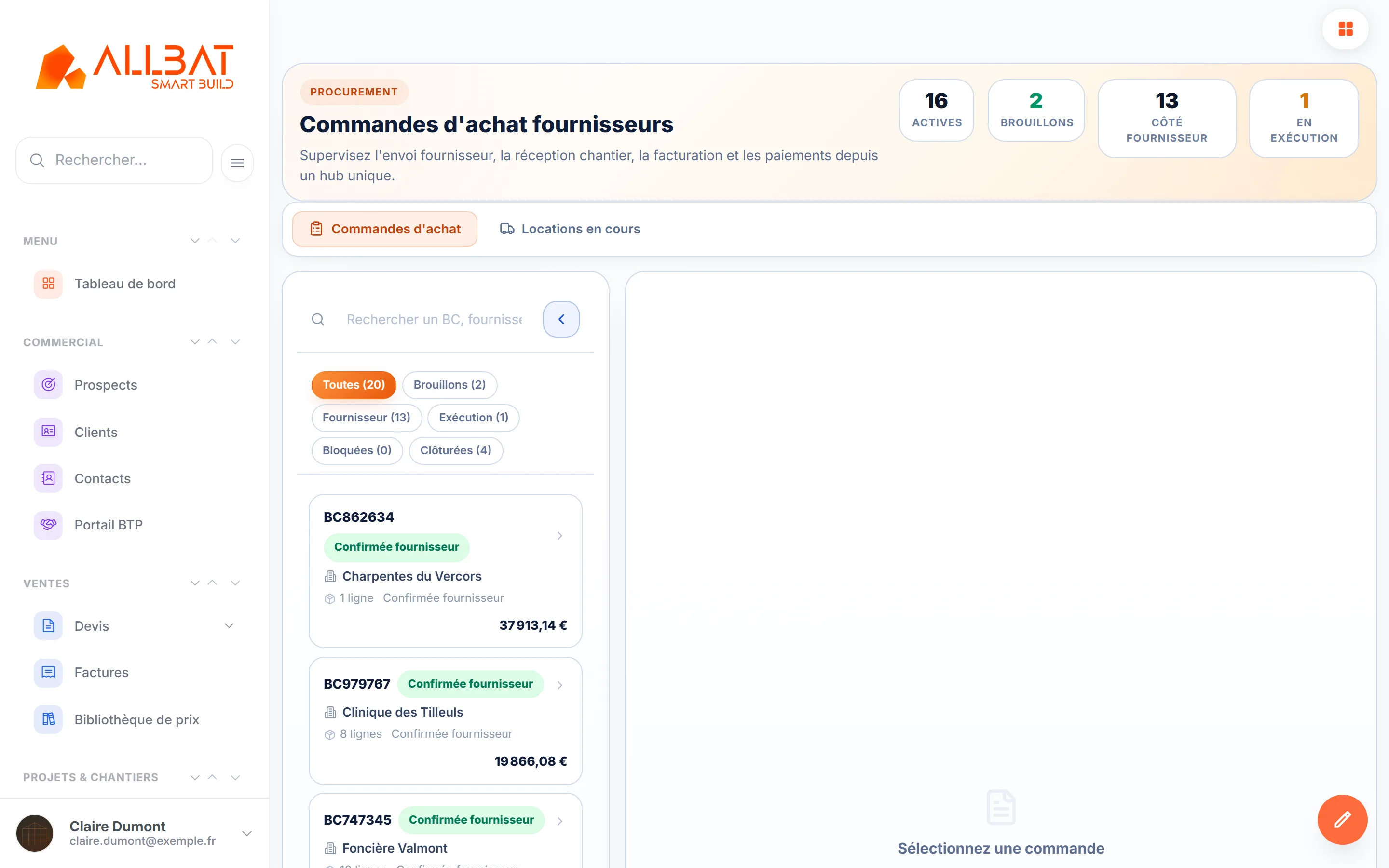The height and width of the screenshot is (868, 1389).
Task: Focus the Rechercher un BC search field
Action: pyautogui.click(x=434, y=319)
